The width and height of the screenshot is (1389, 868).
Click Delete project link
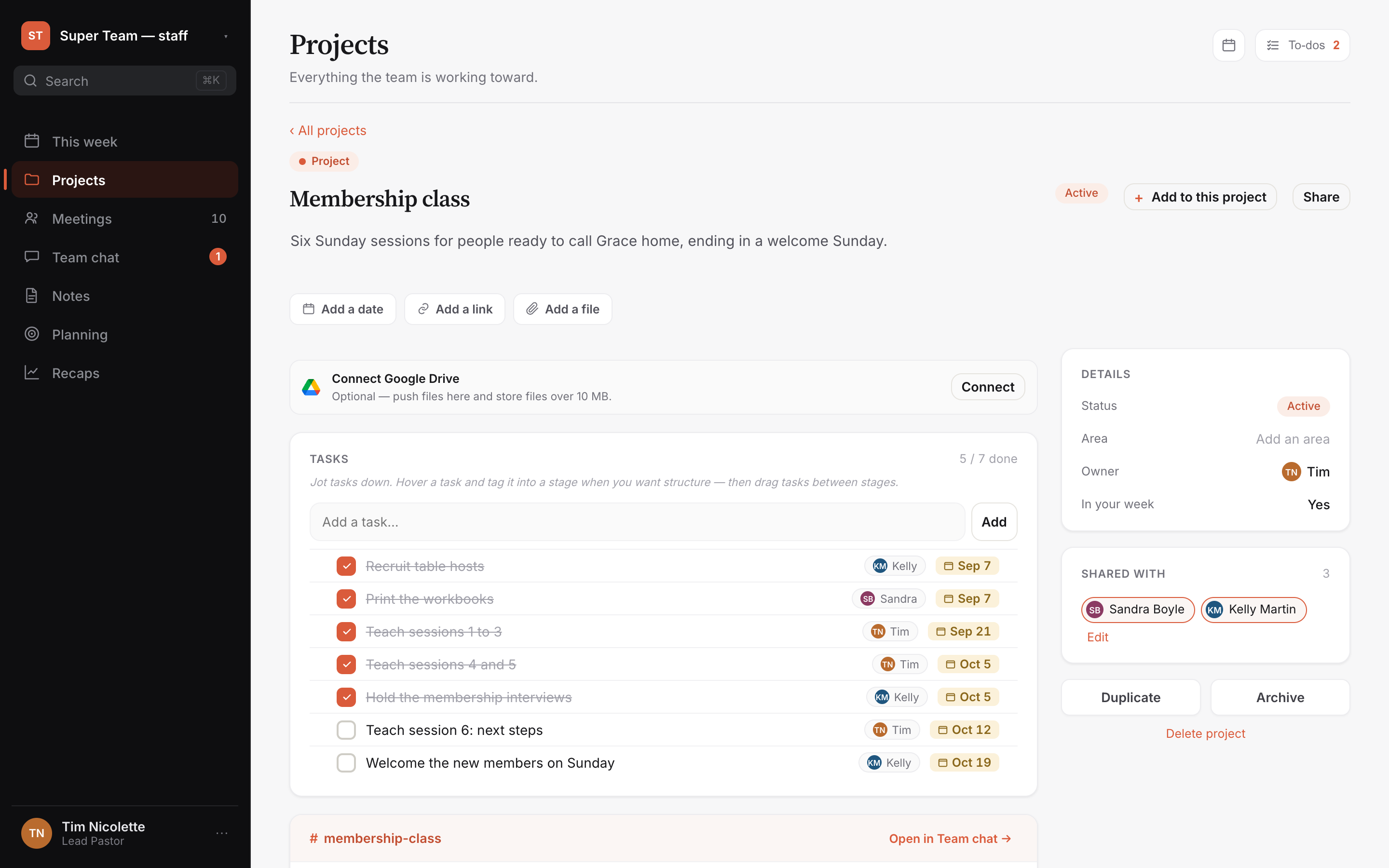[1205, 733]
